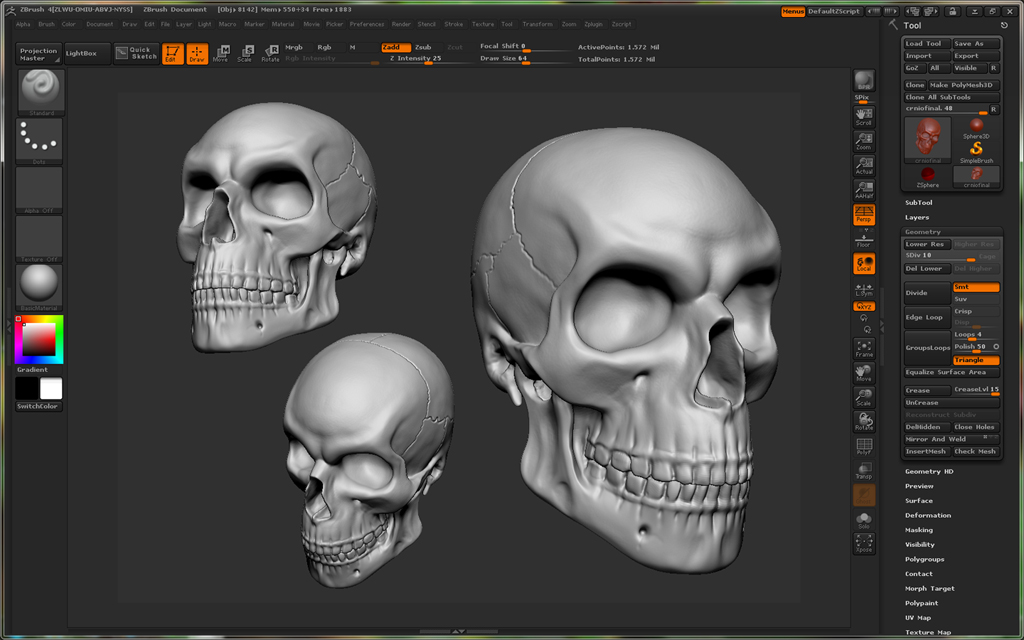The width and height of the screenshot is (1024, 640).
Task: Pick a color in the color picker square
Action: click(x=39, y=340)
